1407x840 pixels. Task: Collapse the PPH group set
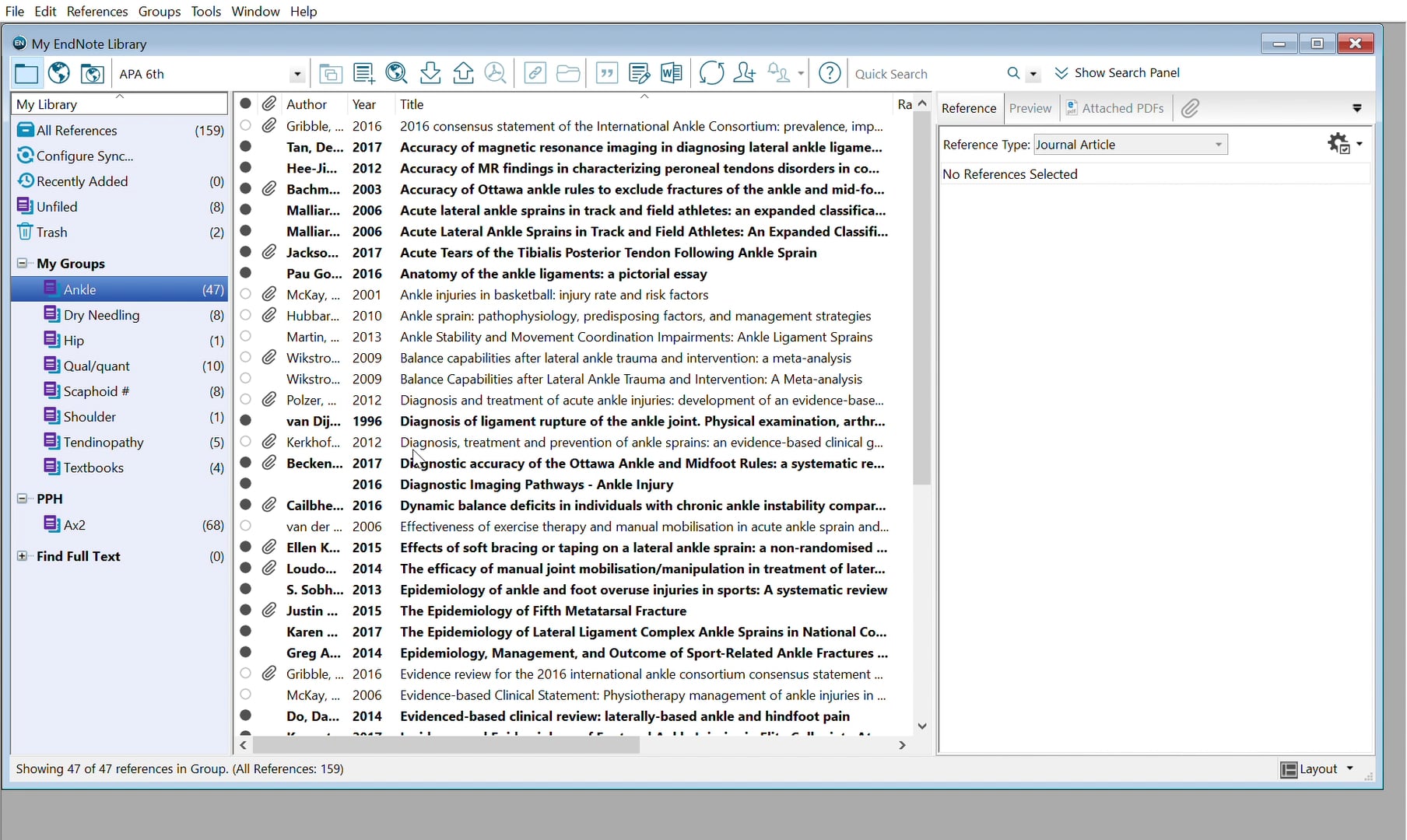(23, 499)
